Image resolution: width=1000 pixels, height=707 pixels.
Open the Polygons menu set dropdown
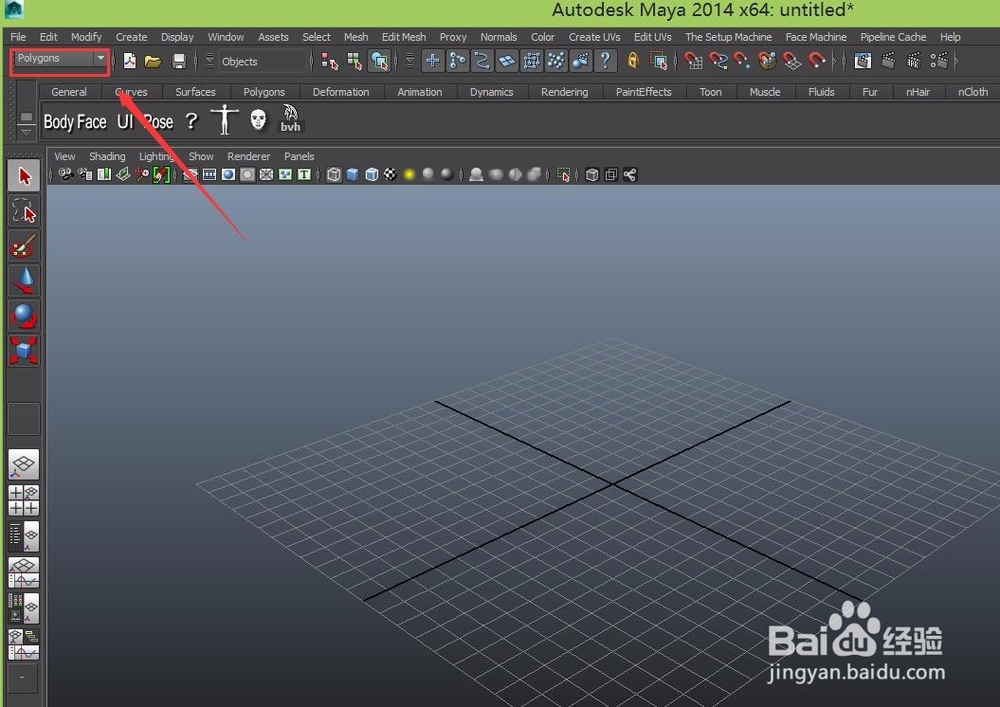tap(61, 59)
